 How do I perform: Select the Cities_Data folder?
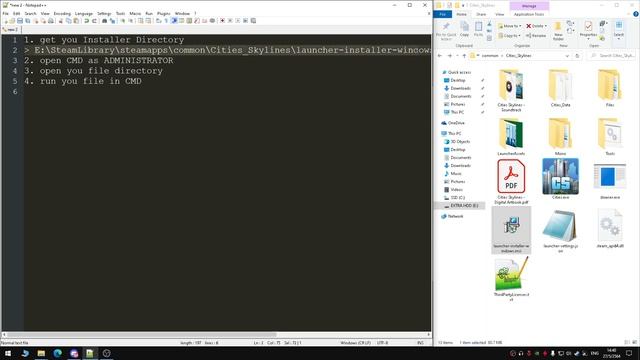click(560, 88)
